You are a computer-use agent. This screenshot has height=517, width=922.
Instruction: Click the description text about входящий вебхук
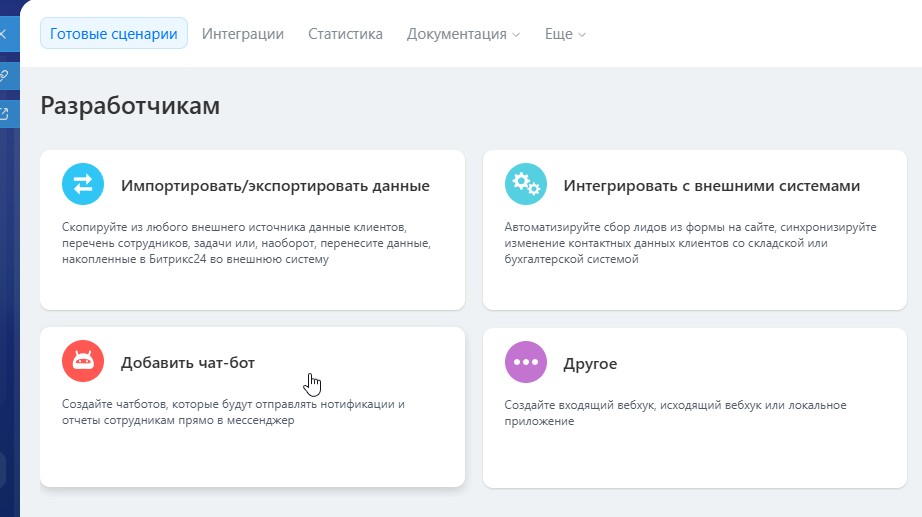click(675, 413)
